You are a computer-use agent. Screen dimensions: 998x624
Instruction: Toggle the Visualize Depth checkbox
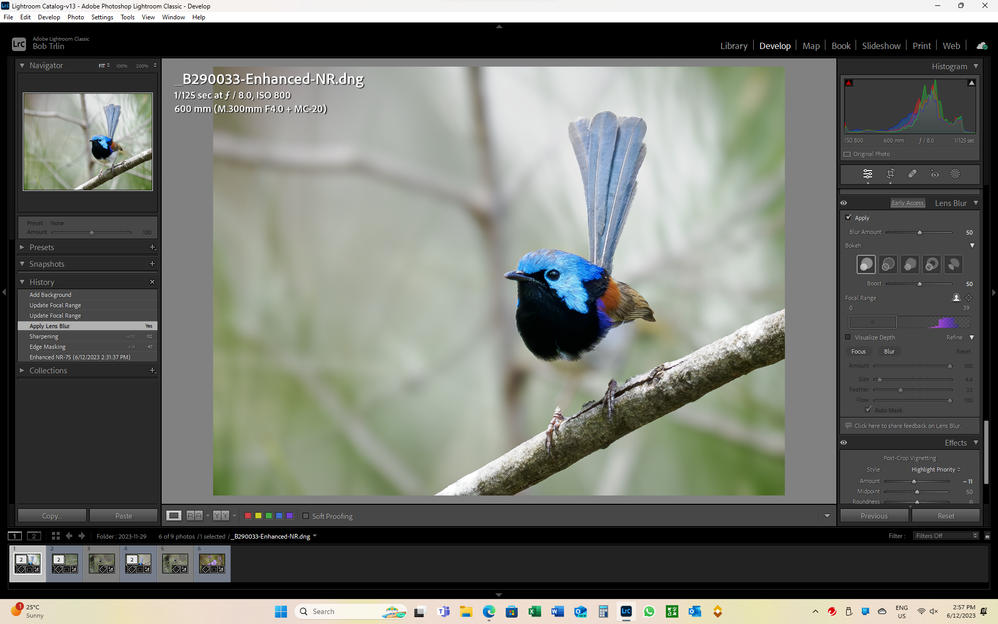(848, 337)
